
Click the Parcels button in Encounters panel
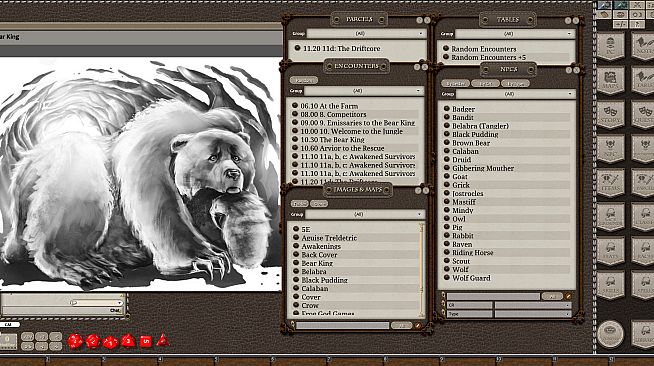[304, 80]
